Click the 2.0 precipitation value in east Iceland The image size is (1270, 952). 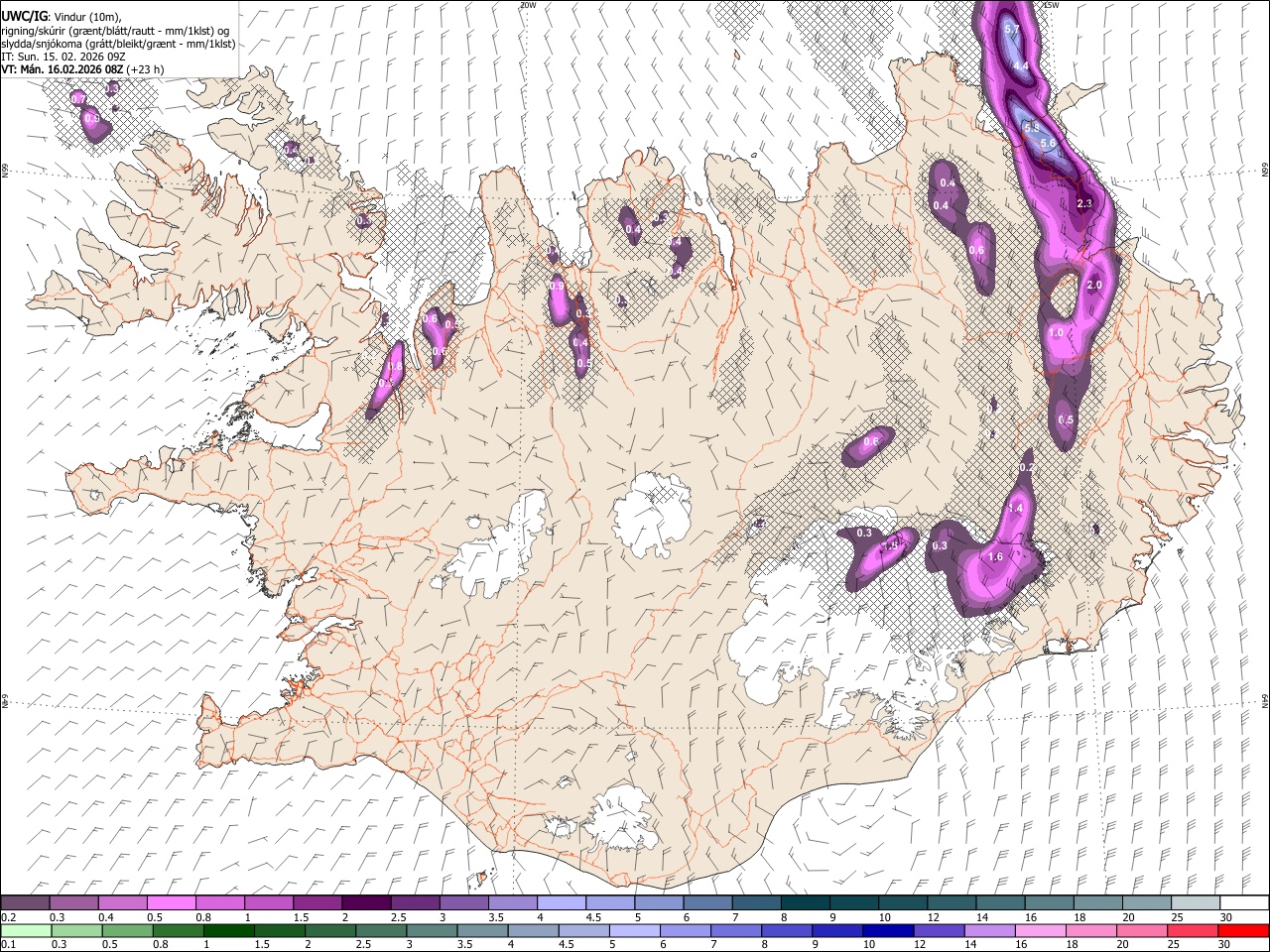click(1094, 285)
